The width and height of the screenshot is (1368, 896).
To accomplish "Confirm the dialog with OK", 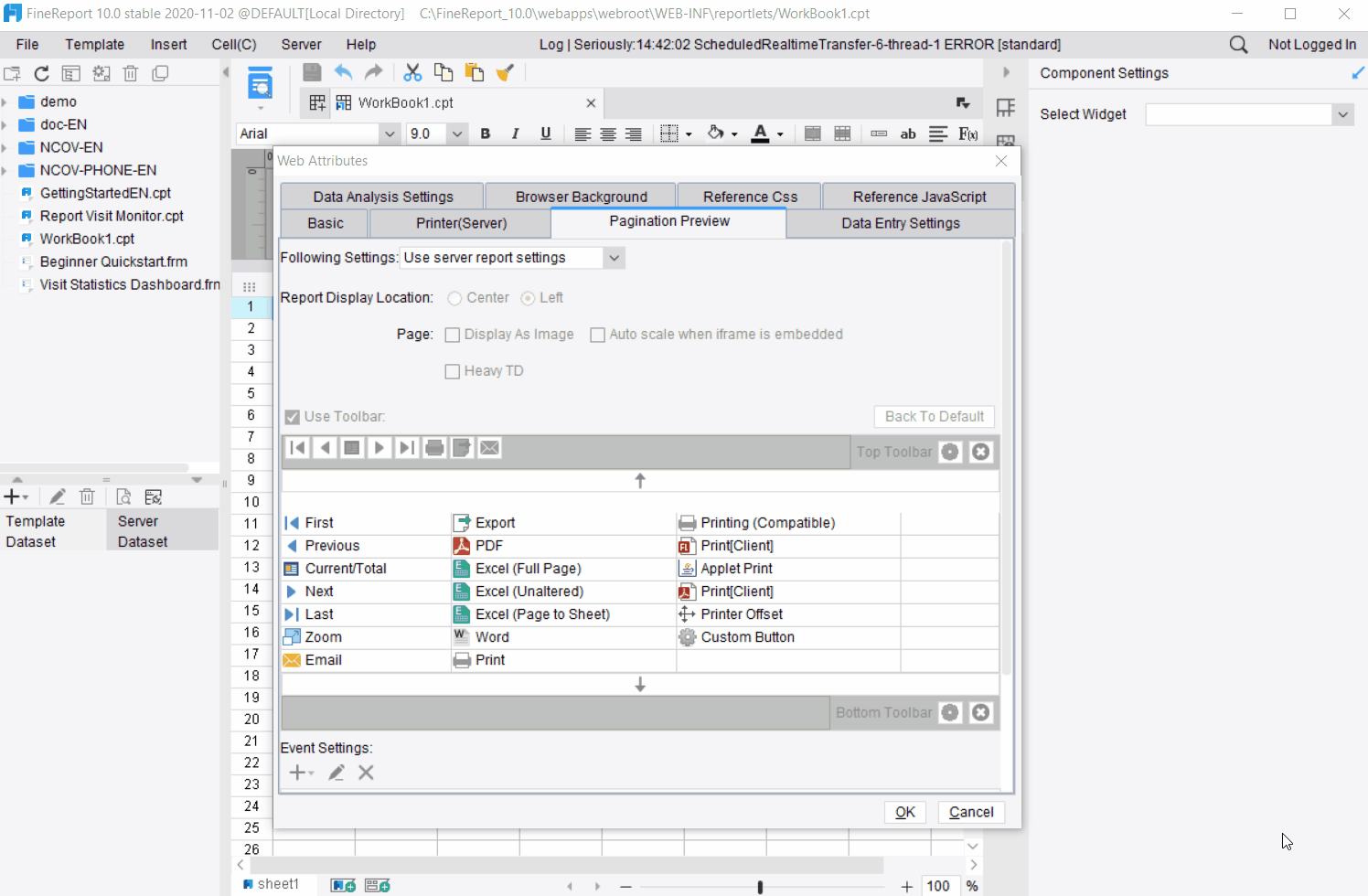I will click(x=904, y=812).
